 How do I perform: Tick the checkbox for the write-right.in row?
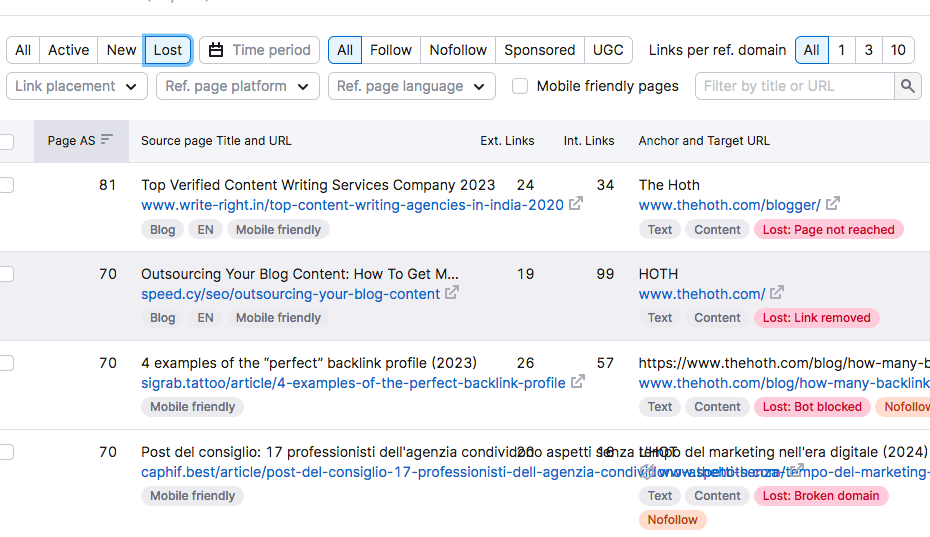[x=6, y=185]
